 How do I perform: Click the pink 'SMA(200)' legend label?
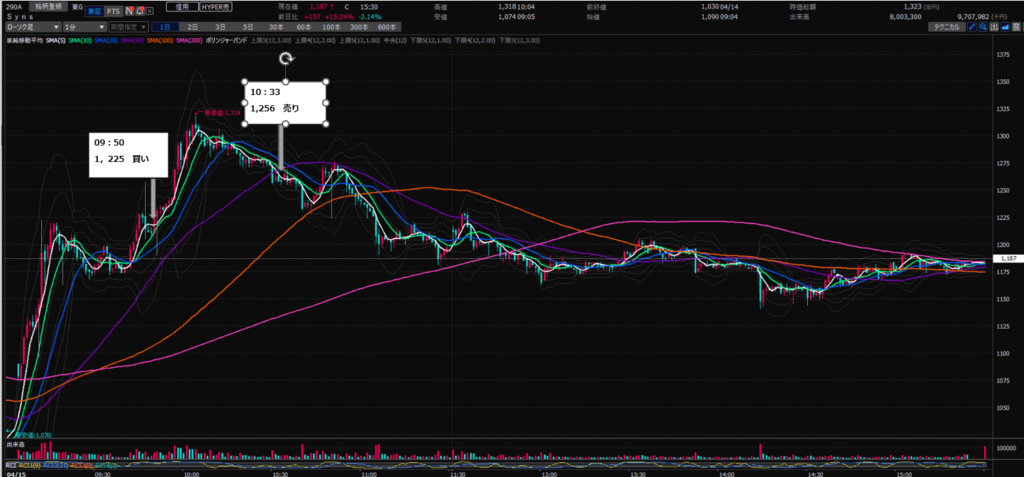(189, 41)
